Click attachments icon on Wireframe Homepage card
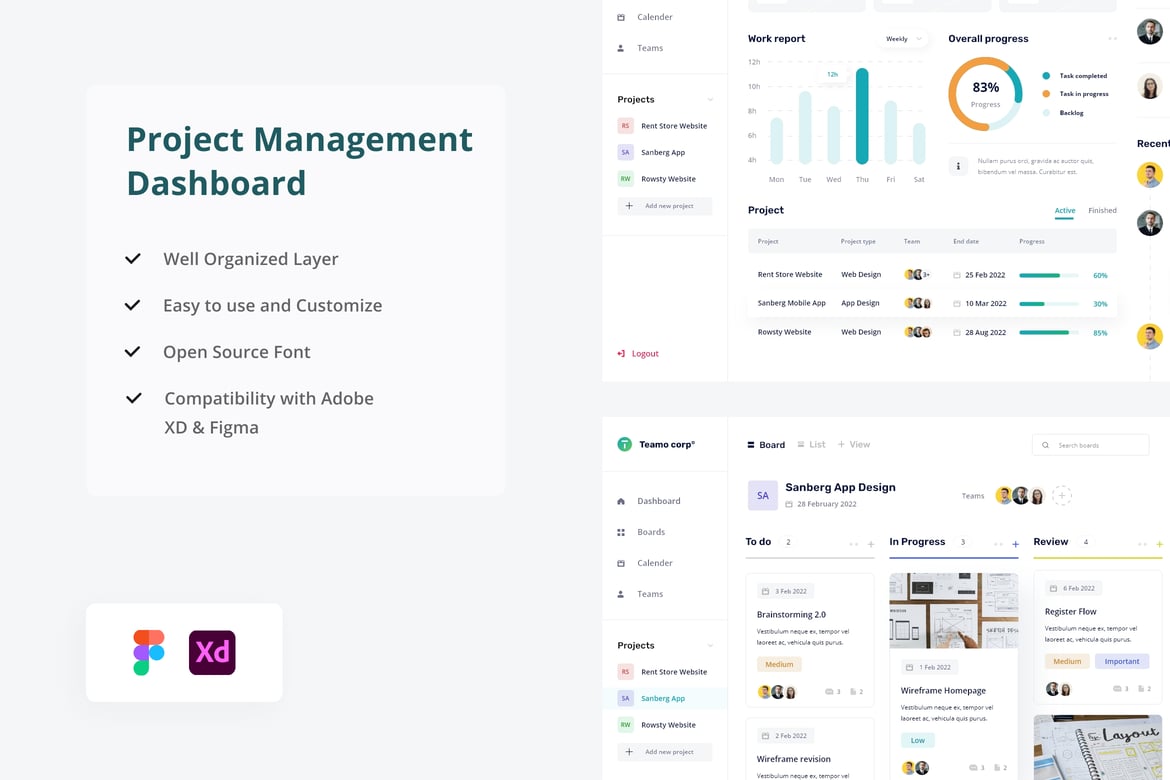The image size is (1170, 780). click(x=996, y=767)
